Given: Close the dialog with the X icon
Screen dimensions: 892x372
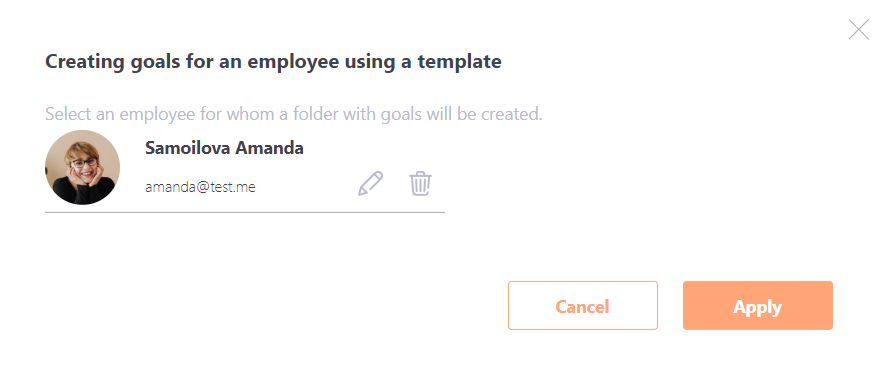Looking at the screenshot, I should (x=858, y=30).
